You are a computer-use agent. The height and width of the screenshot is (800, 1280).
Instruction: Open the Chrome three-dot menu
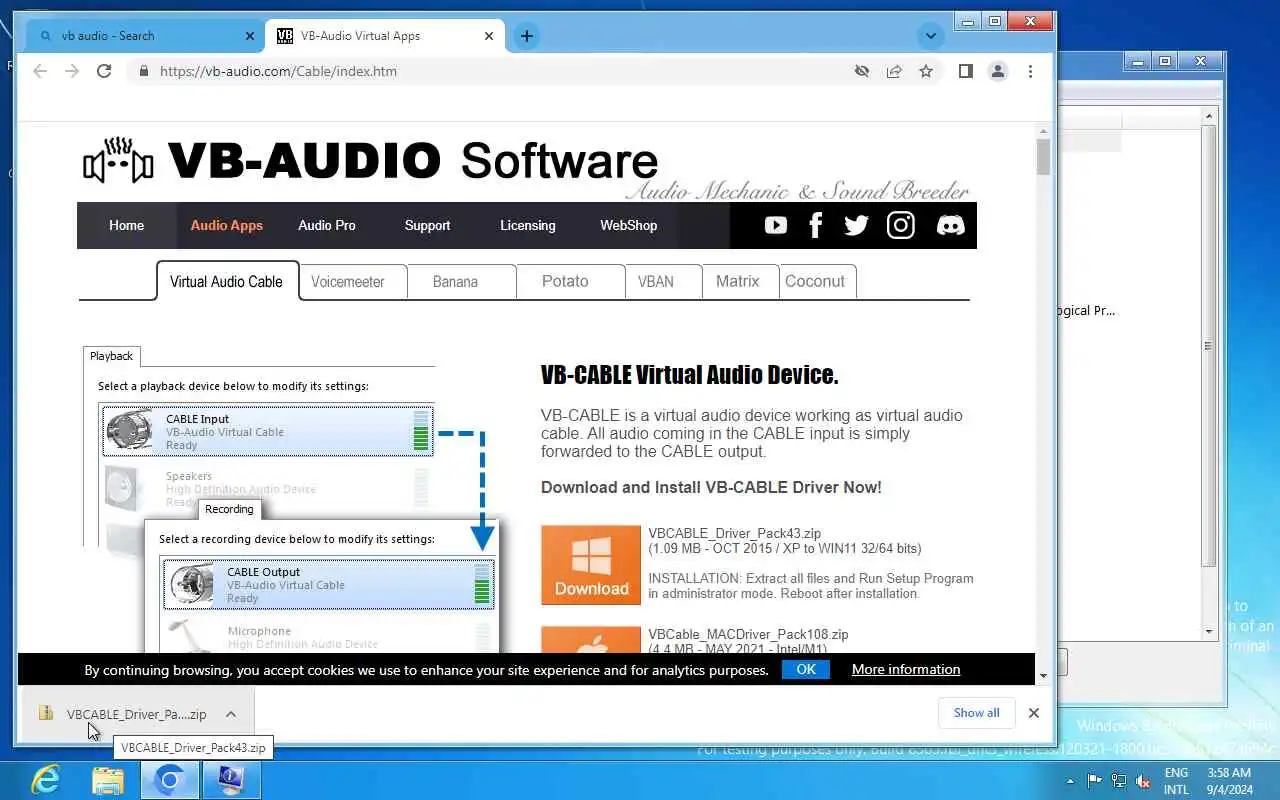click(x=1030, y=71)
